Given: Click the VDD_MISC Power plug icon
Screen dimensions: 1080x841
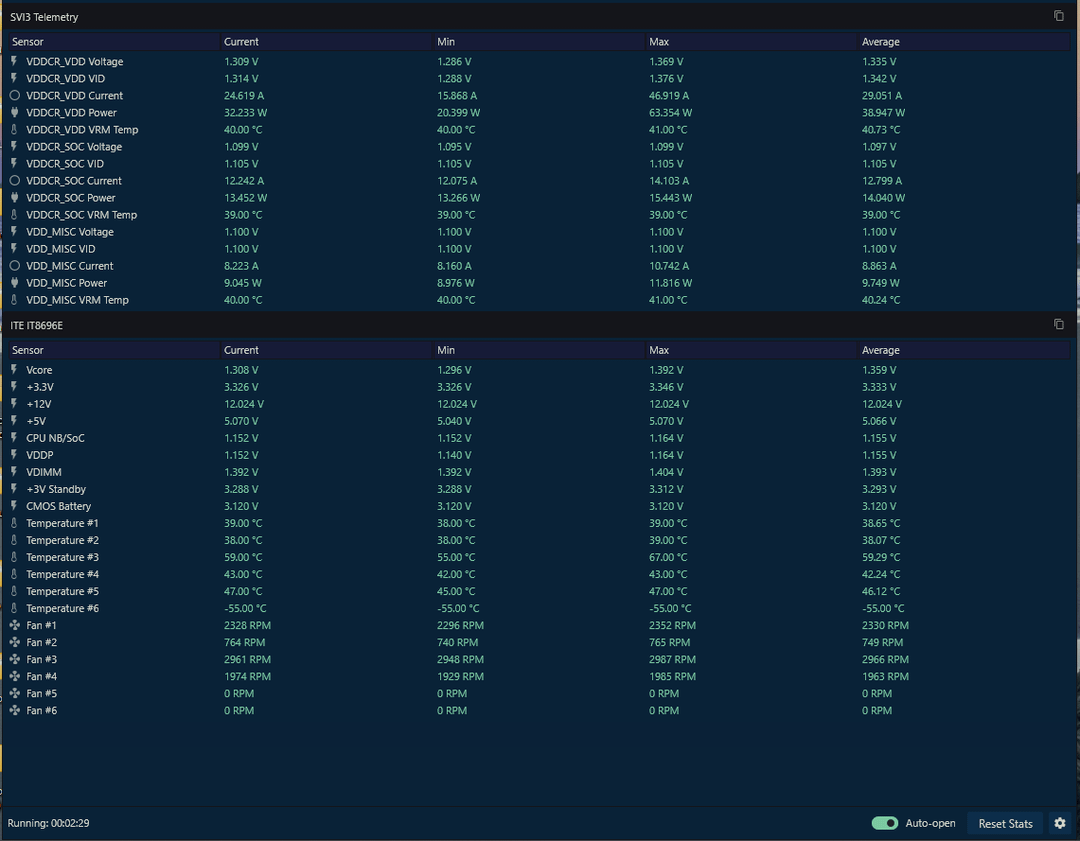Looking at the screenshot, I should (x=14, y=283).
